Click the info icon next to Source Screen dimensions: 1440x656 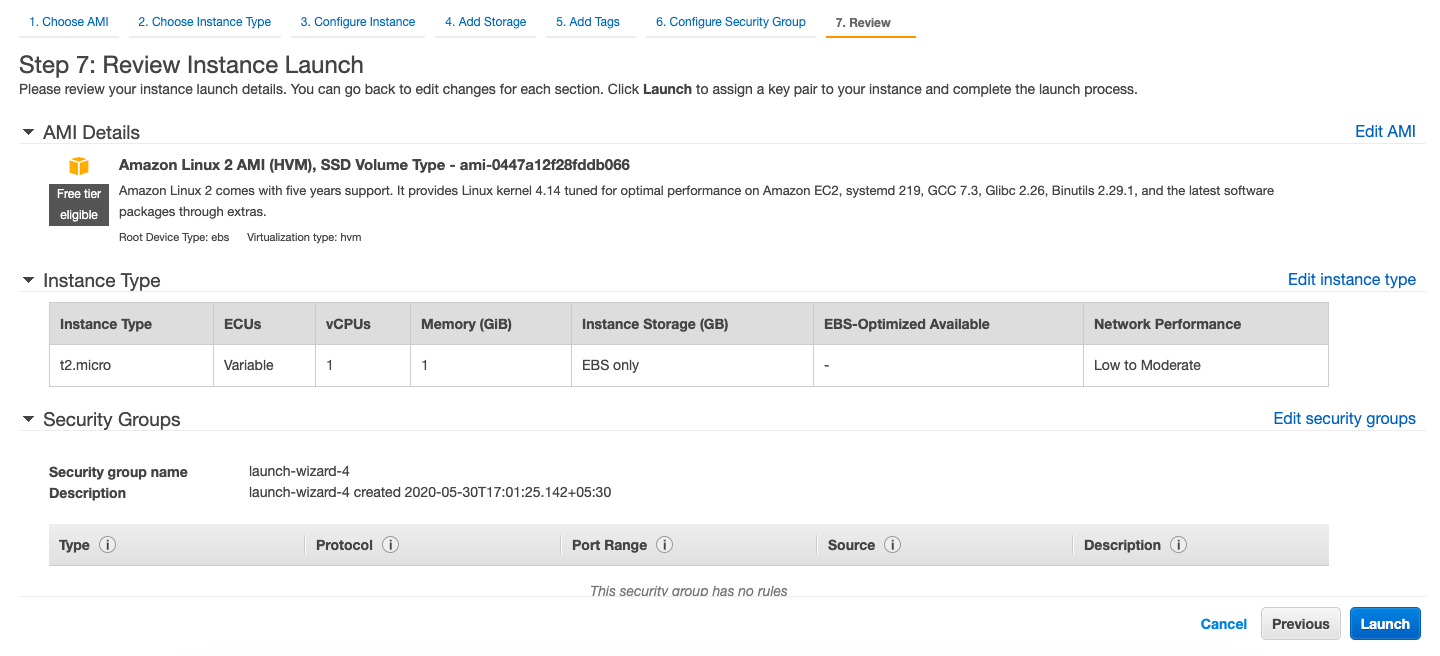point(893,545)
